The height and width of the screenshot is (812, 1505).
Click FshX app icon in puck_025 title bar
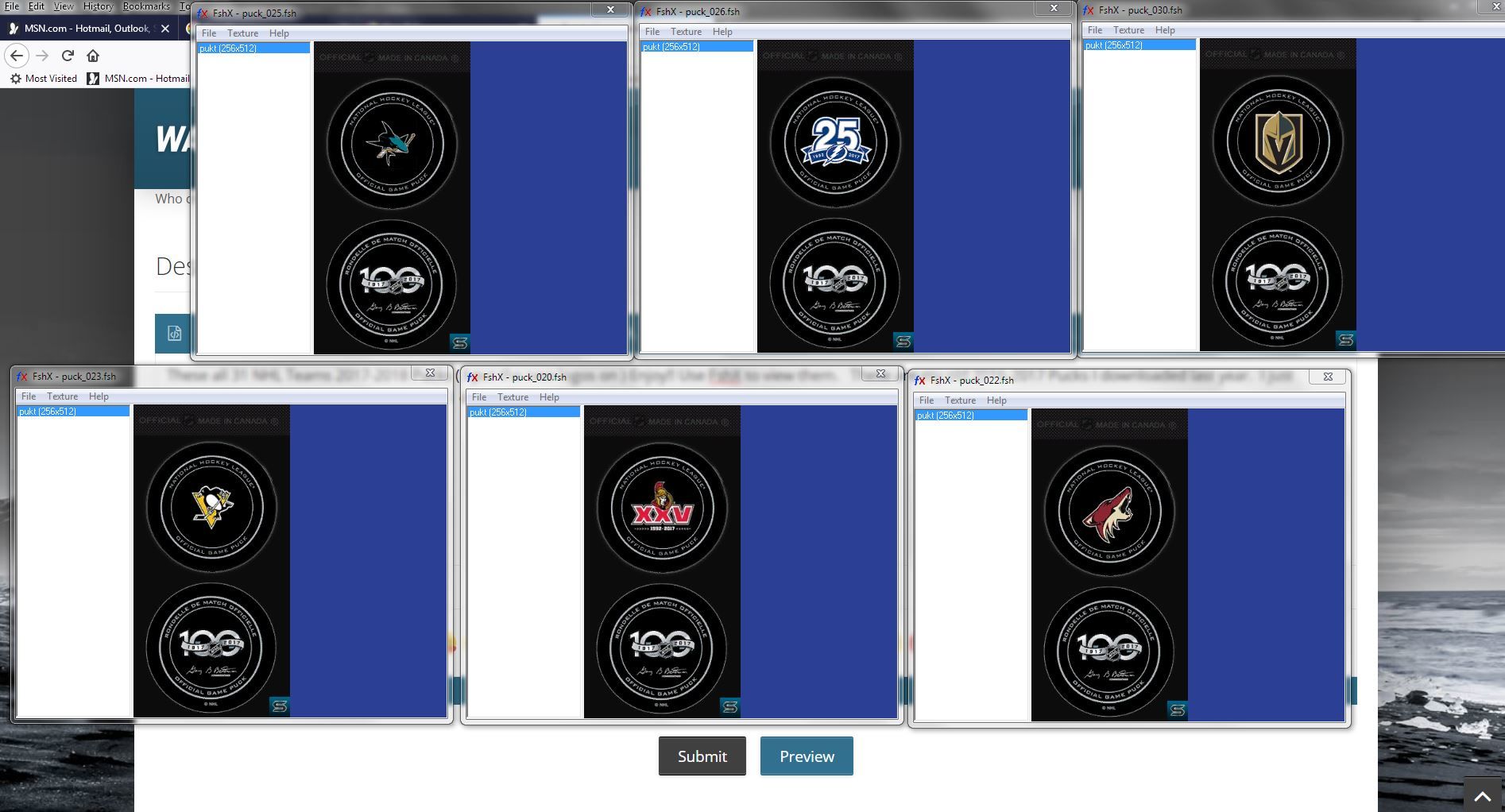click(x=203, y=14)
